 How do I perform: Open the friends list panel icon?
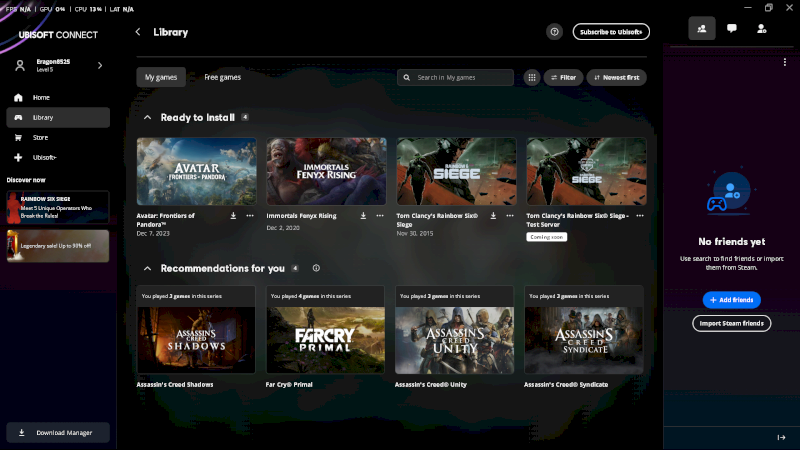tap(702, 29)
